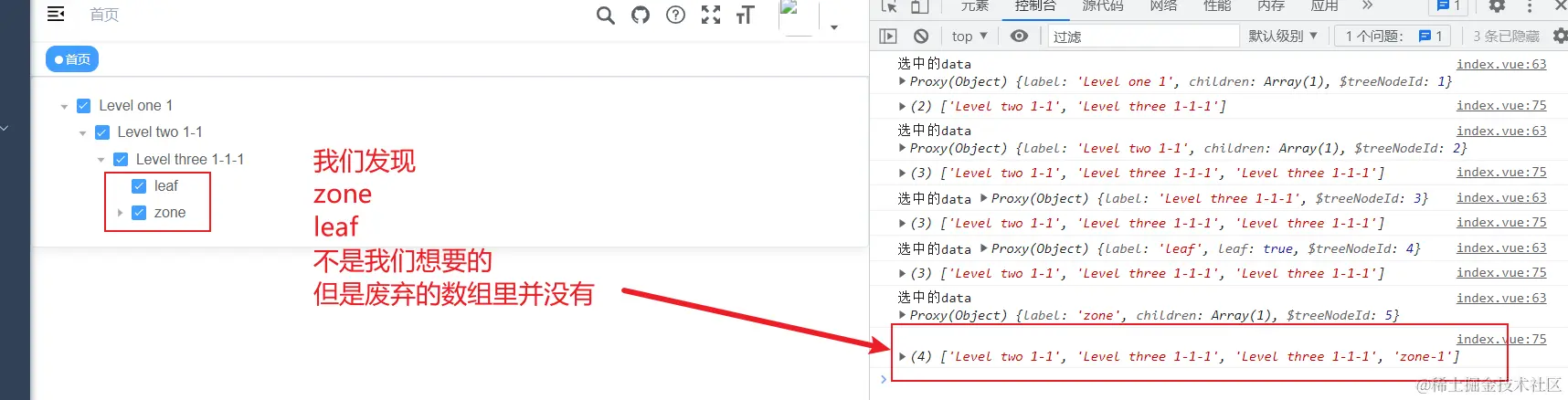Open the 网络 DevTools tab
The width and height of the screenshot is (1568, 400).
pyautogui.click(x=1163, y=5)
